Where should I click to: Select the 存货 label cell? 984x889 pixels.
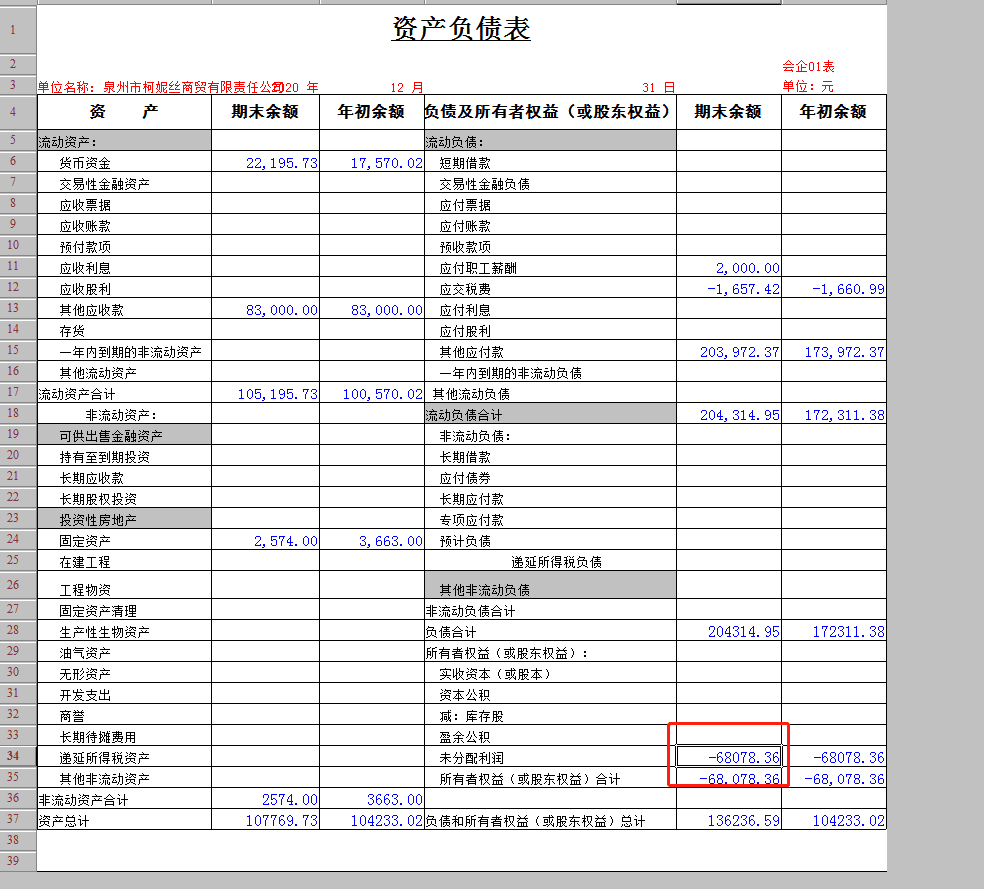(124, 330)
